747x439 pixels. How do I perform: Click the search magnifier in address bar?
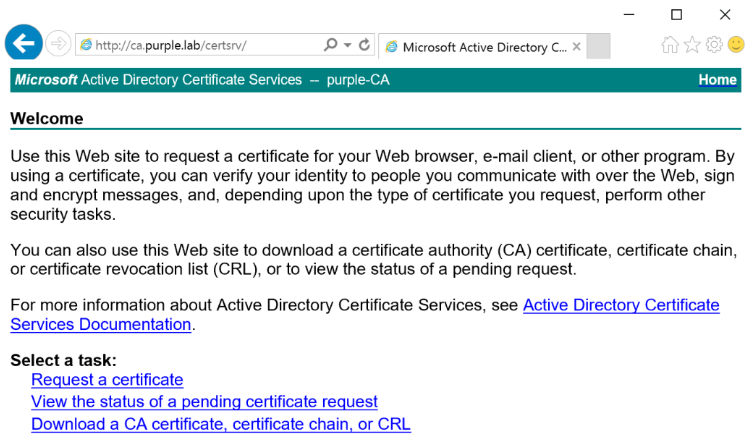[x=330, y=45]
